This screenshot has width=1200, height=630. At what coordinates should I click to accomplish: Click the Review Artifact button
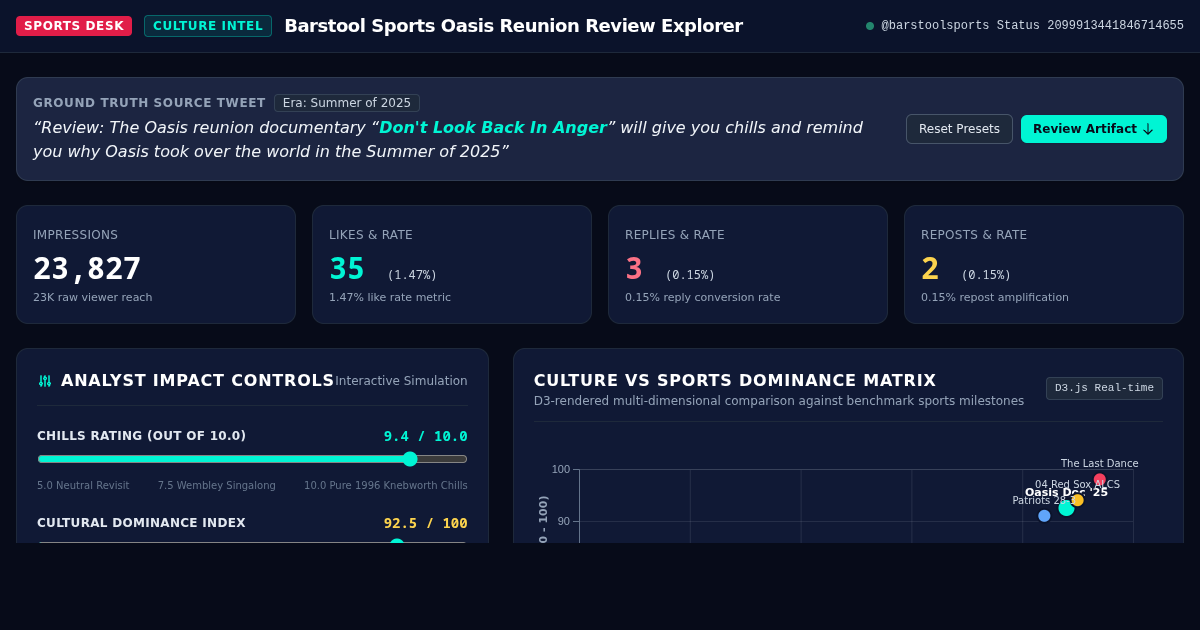coord(1094,129)
